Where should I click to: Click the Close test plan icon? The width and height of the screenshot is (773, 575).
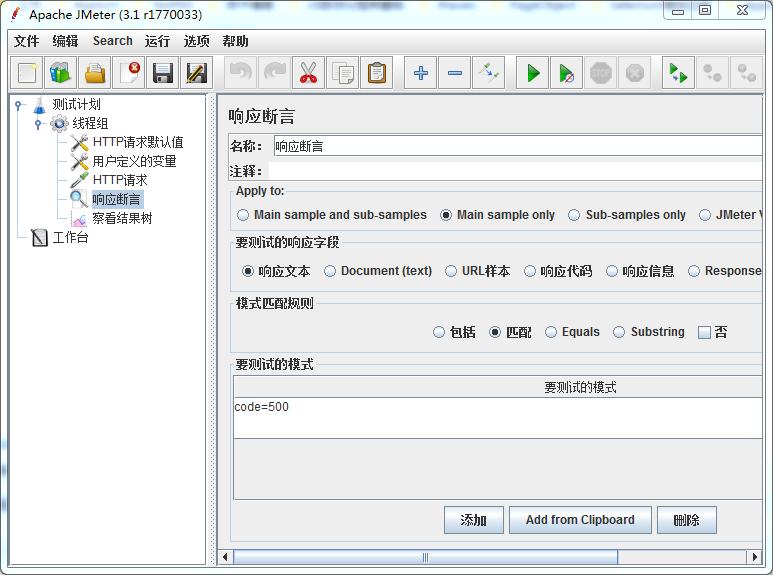[129, 73]
